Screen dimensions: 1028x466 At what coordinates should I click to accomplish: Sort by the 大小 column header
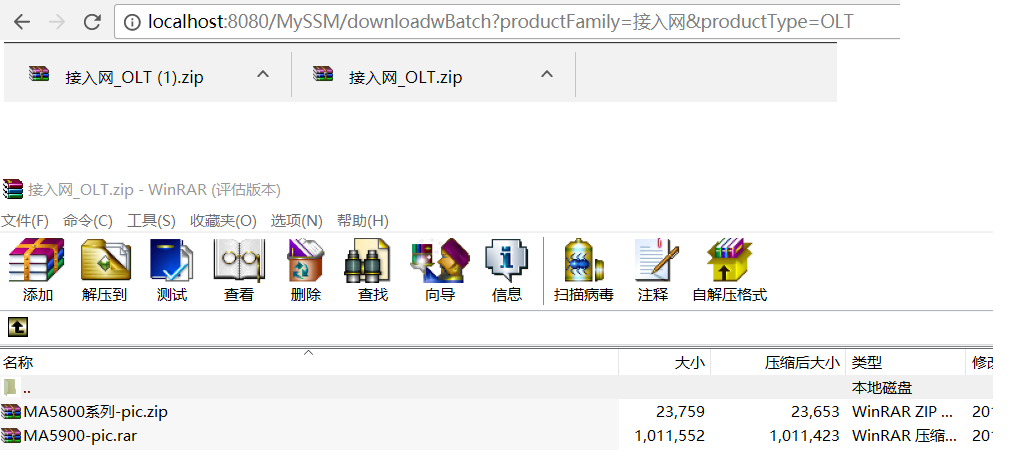pyautogui.click(x=665, y=362)
